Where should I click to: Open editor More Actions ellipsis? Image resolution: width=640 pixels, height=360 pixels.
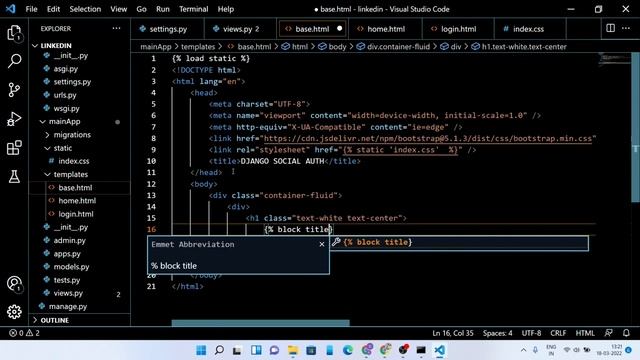coord(626,28)
